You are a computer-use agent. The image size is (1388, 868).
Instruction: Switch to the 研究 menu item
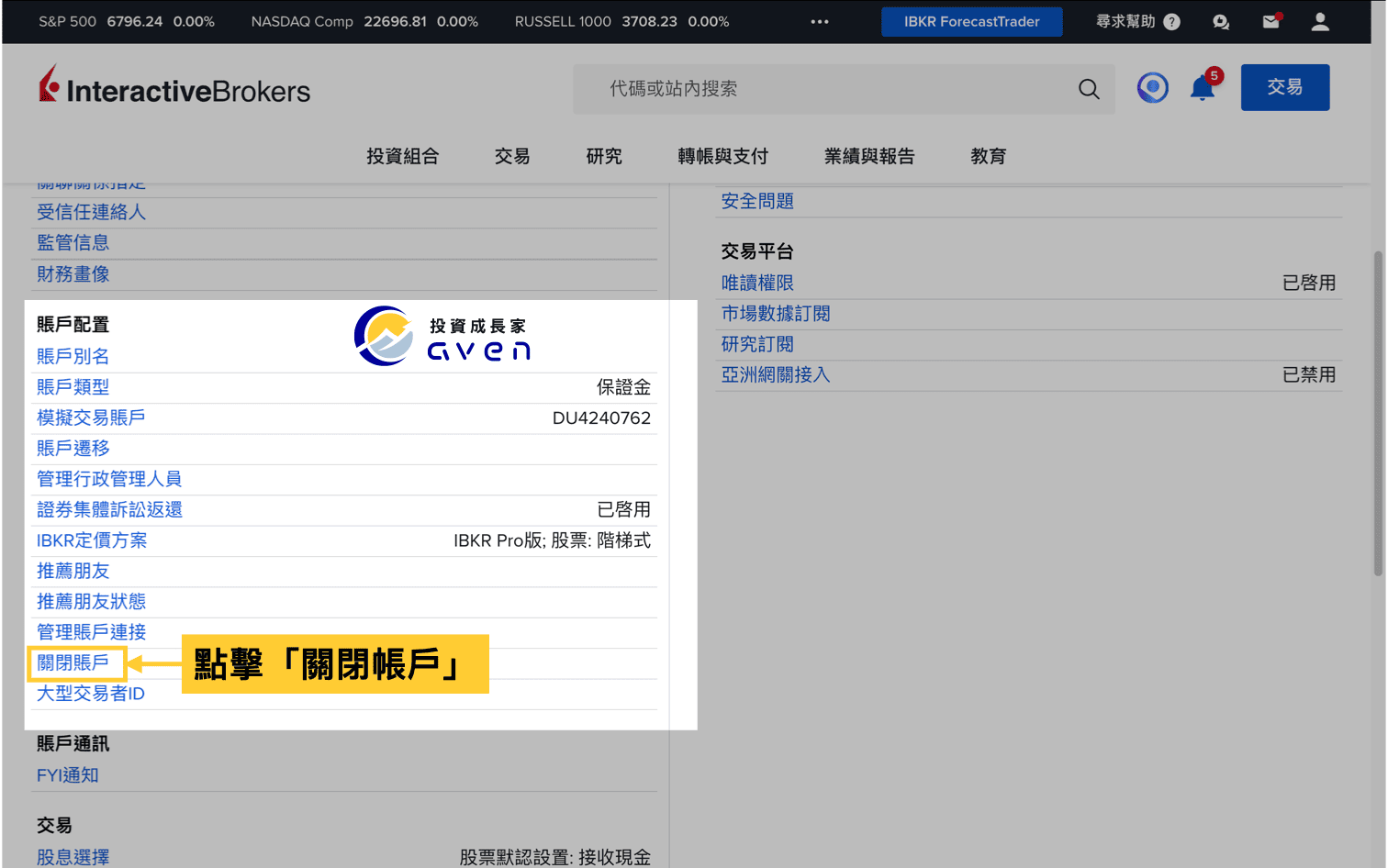(603, 156)
